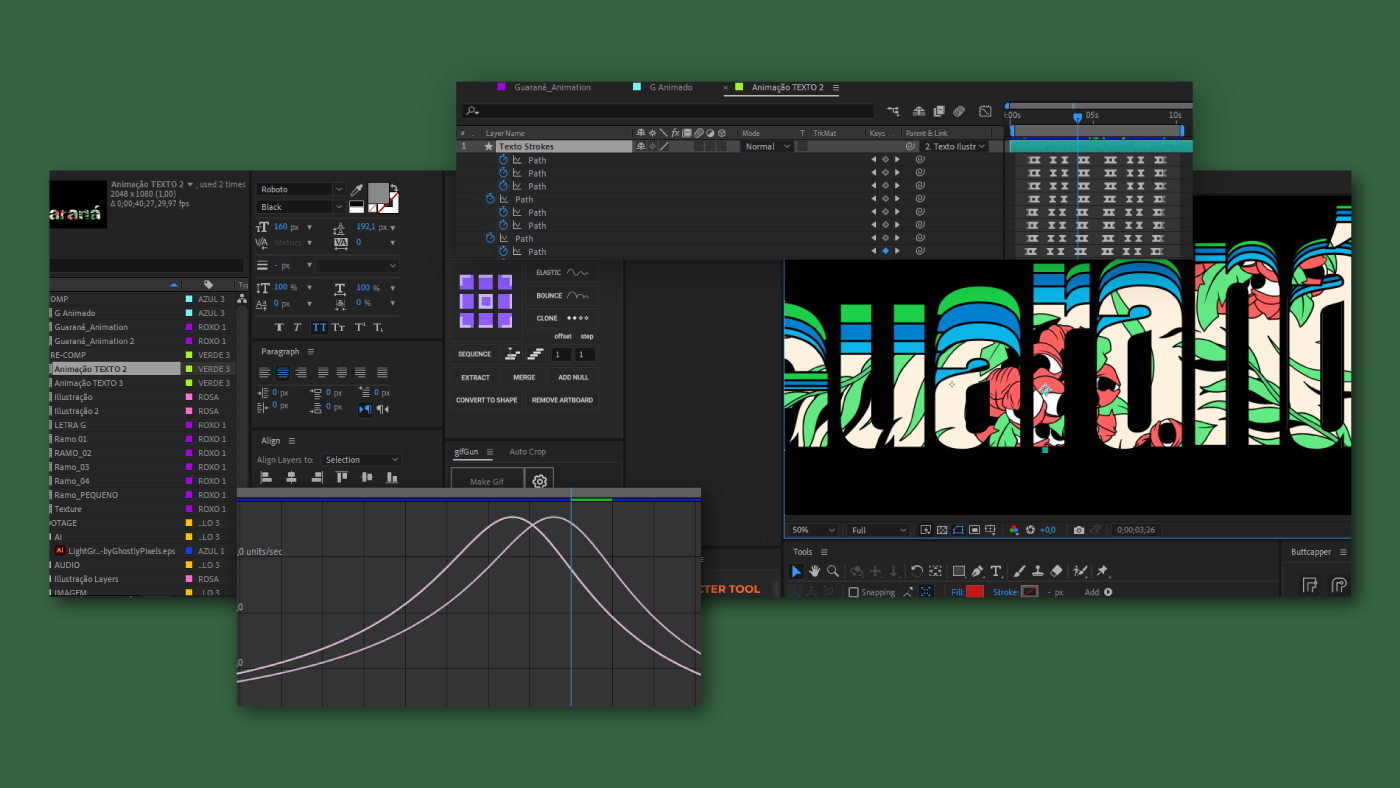
Task: Click the ADD NULL button
Action: (574, 377)
